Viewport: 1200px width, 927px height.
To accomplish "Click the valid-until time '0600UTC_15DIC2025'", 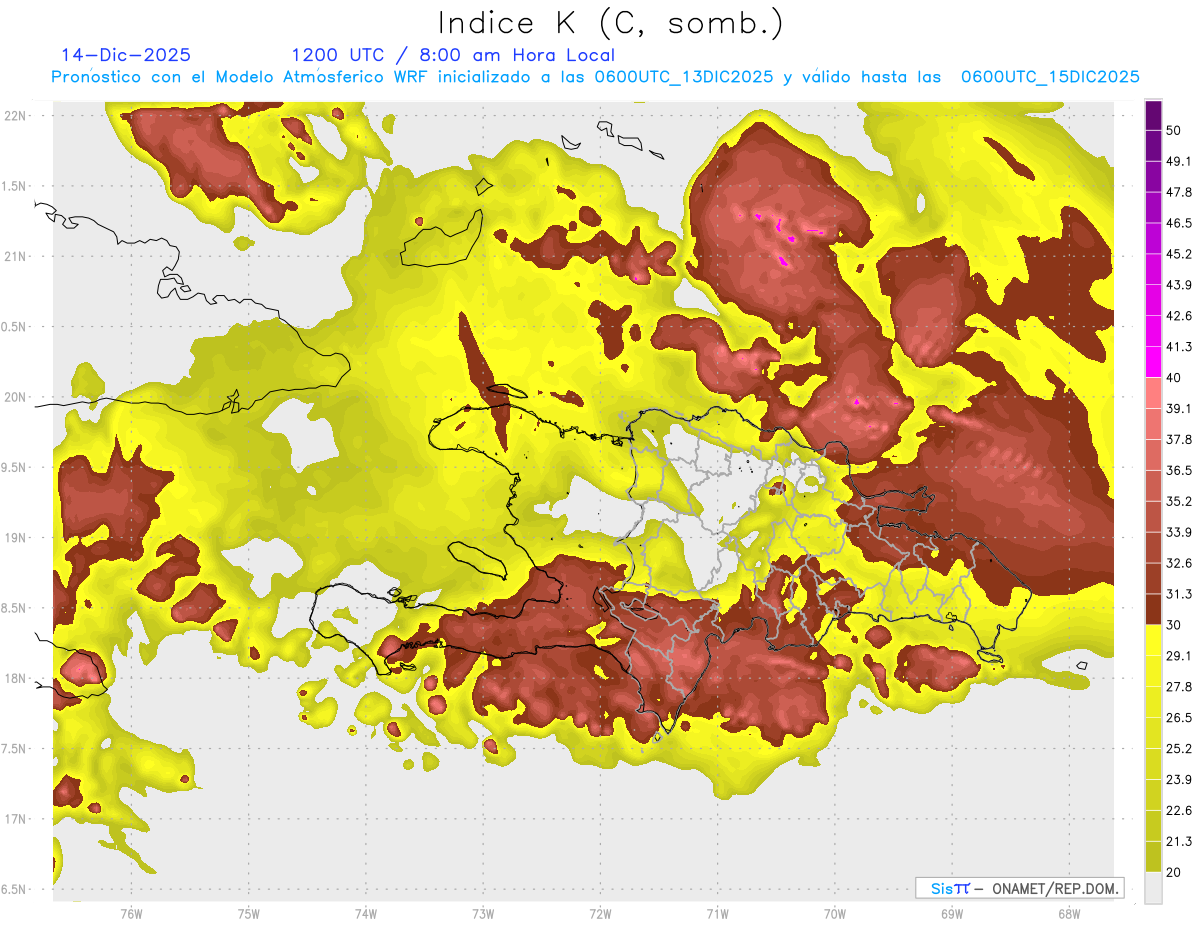I will click(1050, 77).
